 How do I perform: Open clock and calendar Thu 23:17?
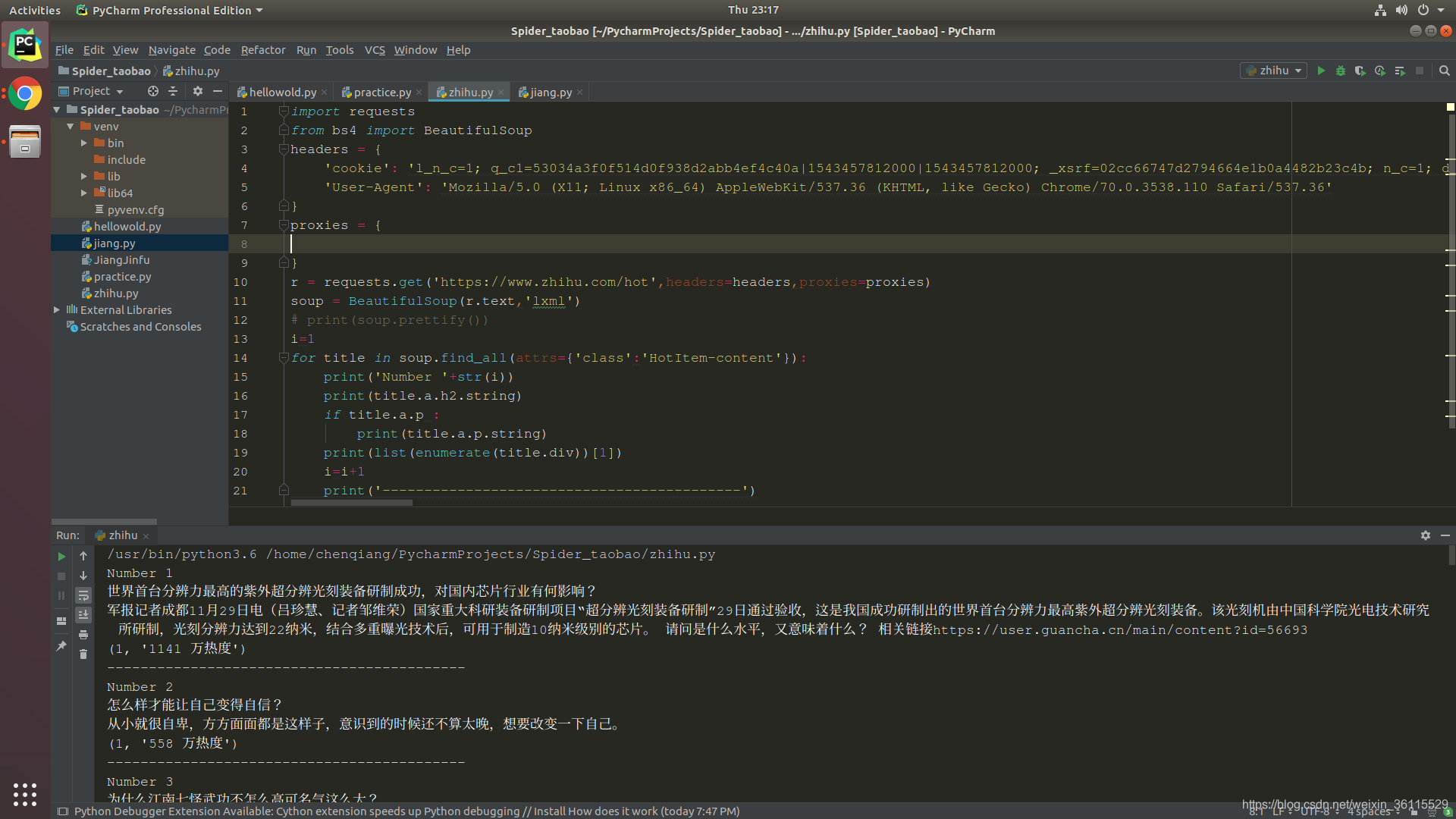tap(753, 10)
